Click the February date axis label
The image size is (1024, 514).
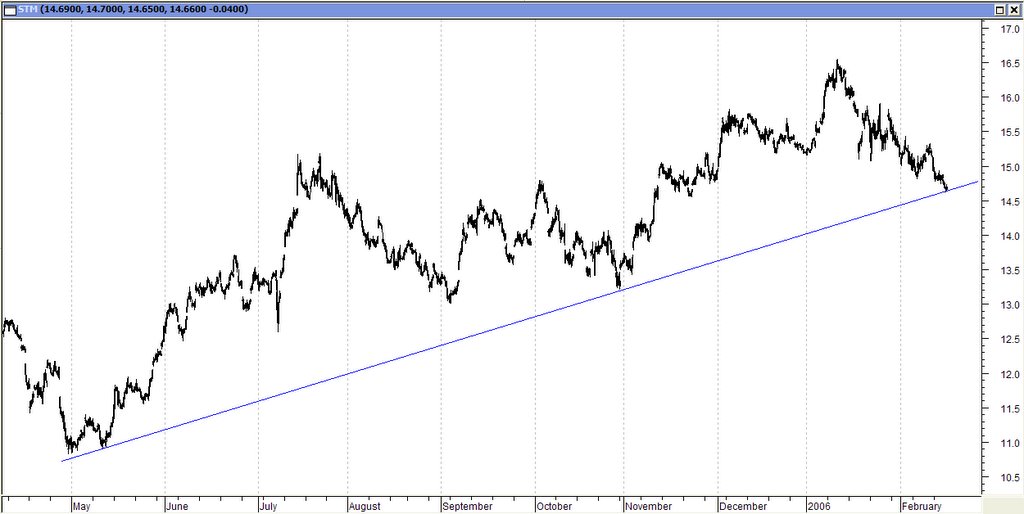pyautogui.click(x=922, y=506)
